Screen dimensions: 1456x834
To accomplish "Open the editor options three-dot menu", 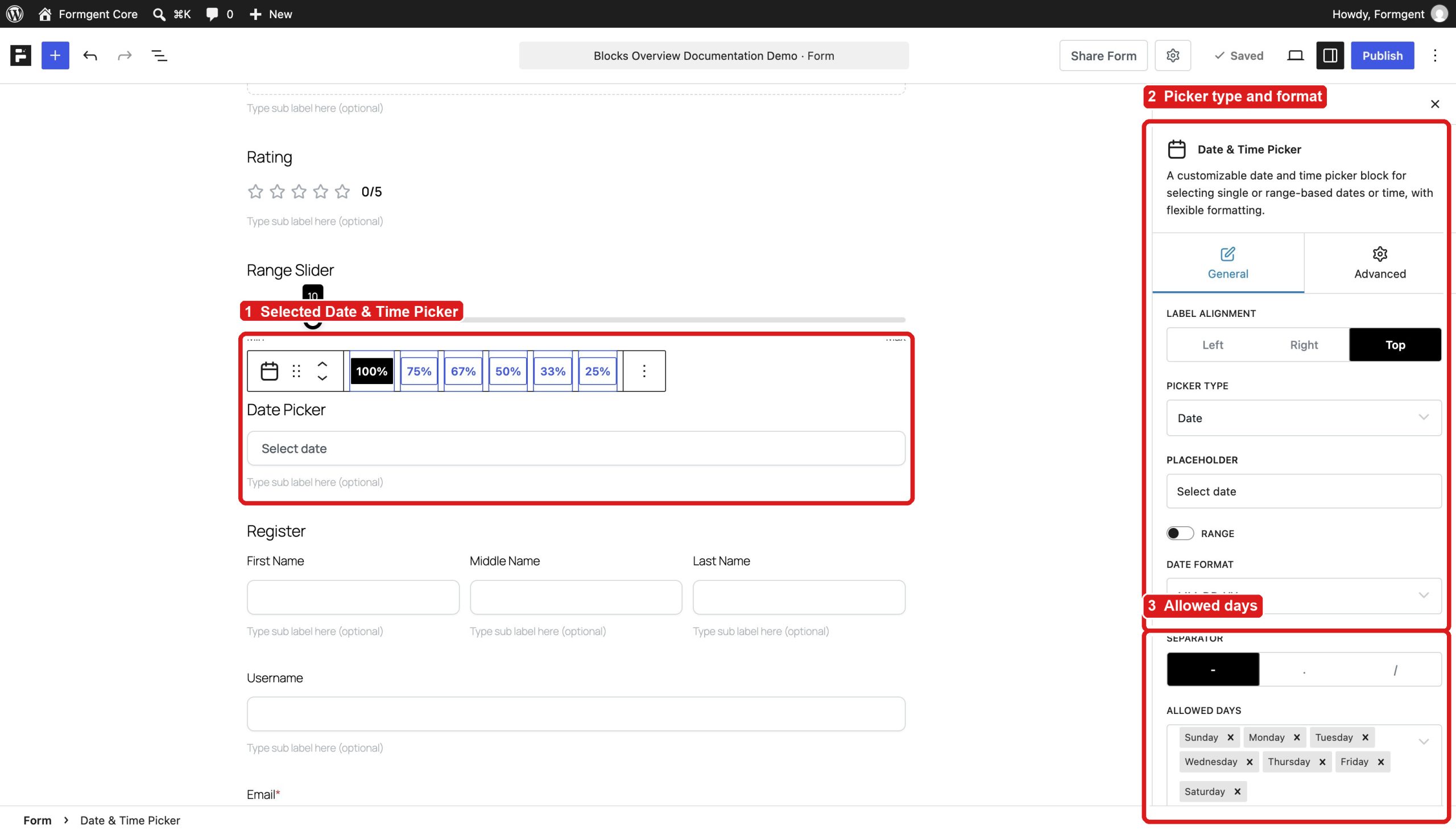I will pyautogui.click(x=1435, y=56).
